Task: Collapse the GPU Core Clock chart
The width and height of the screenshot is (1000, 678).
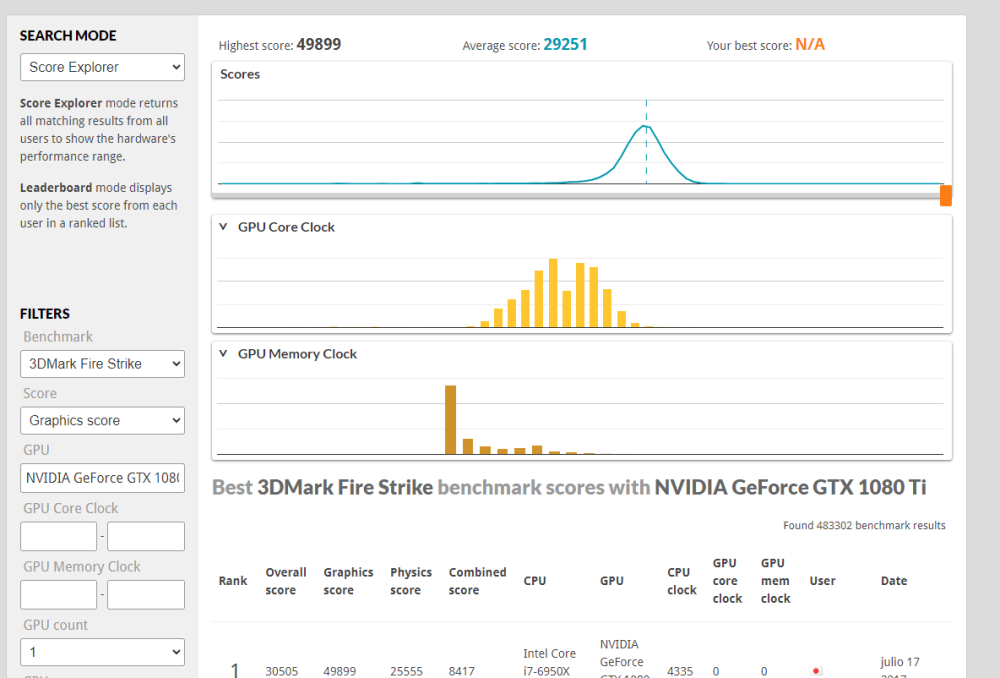Action: coord(223,227)
